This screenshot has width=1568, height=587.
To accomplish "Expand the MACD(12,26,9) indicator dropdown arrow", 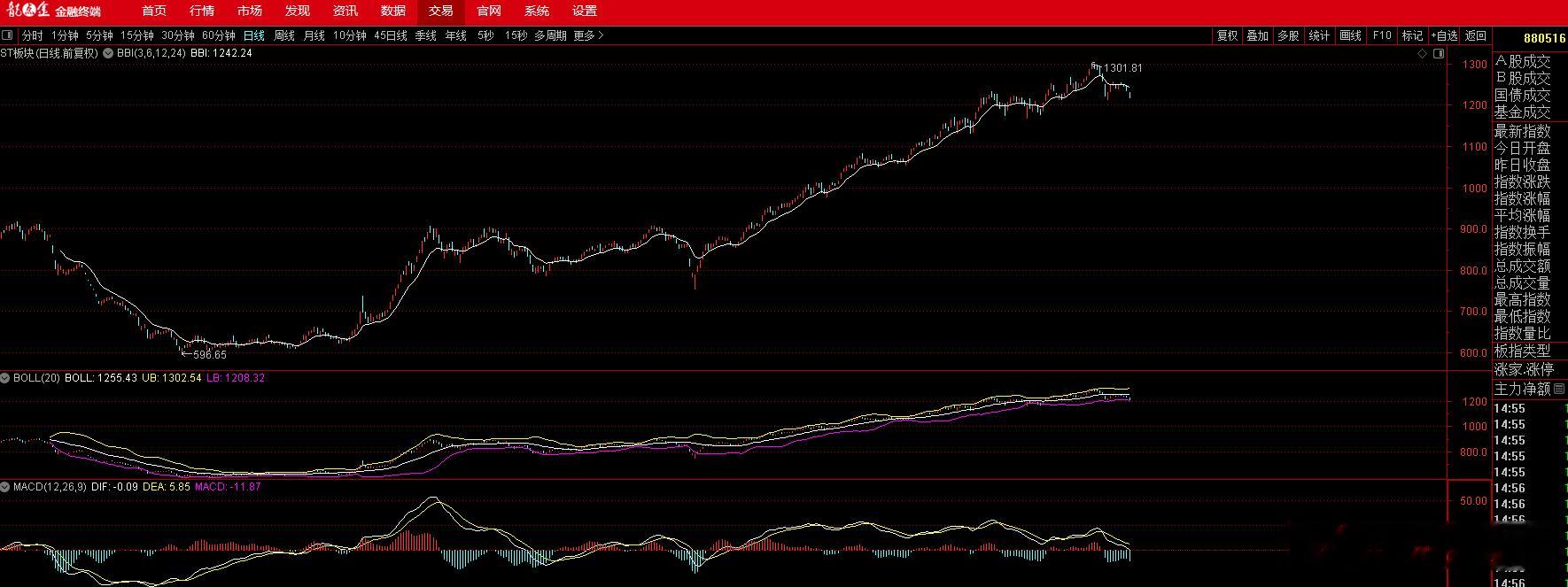I will coord(5,487).
